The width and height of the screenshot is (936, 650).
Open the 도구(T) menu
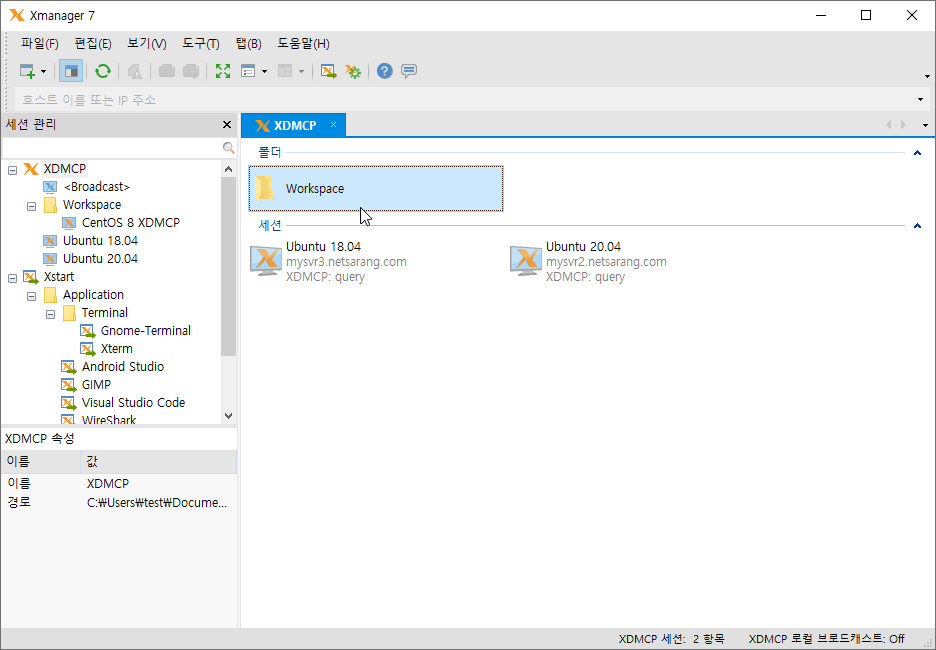click(201, 44)
